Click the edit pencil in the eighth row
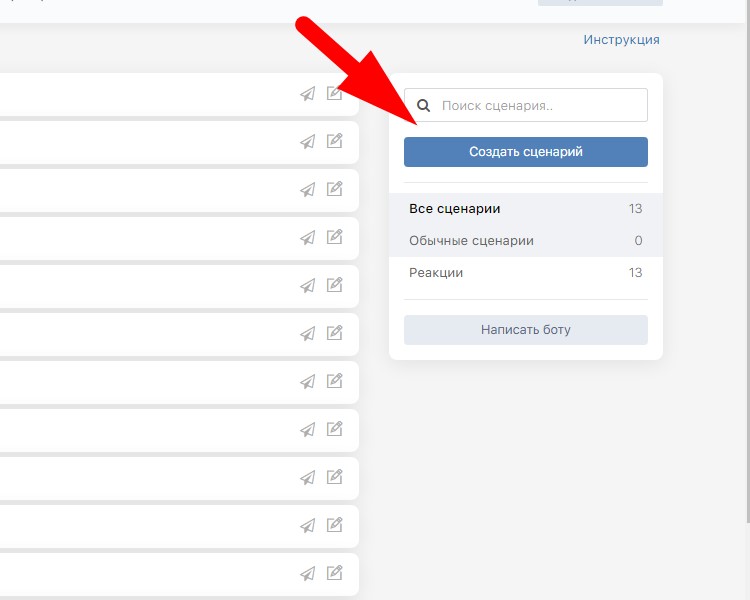The width and height of the screenshot is (750, 600). click(335, 430)
